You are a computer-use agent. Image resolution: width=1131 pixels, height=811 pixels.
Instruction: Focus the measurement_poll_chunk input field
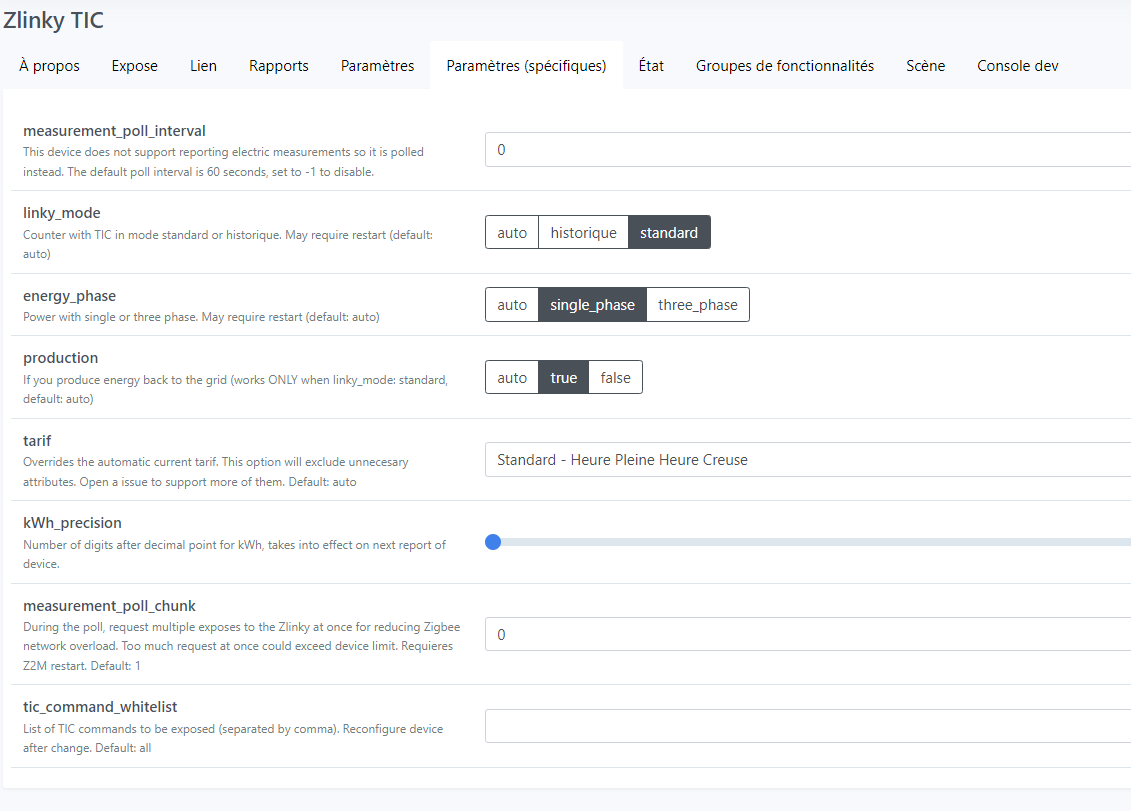(808, 634)
